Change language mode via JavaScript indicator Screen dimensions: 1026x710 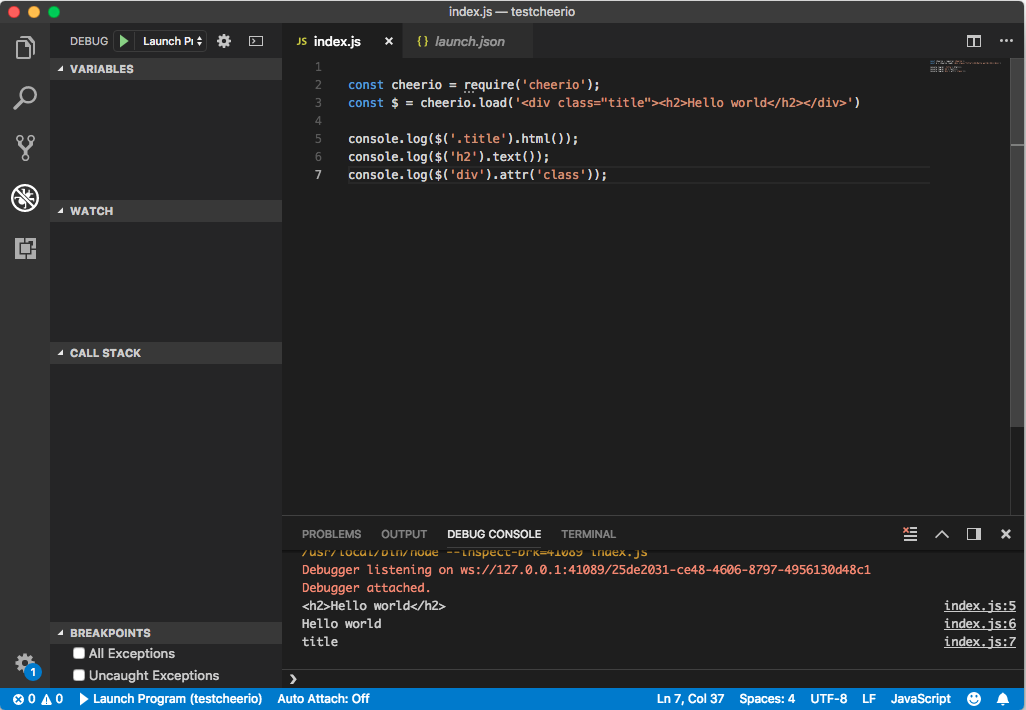point(921,699)
